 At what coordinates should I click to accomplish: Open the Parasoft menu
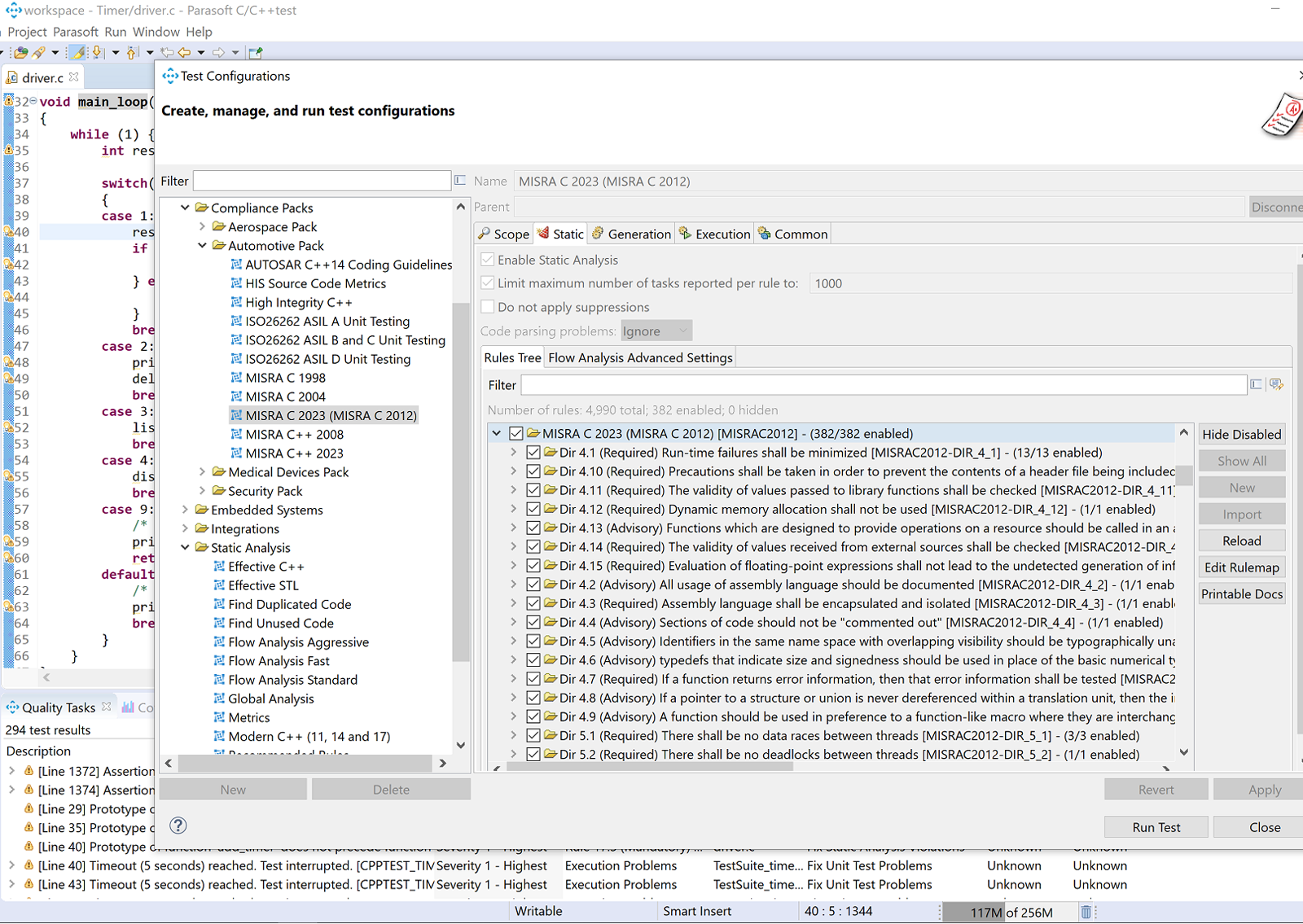76,32
